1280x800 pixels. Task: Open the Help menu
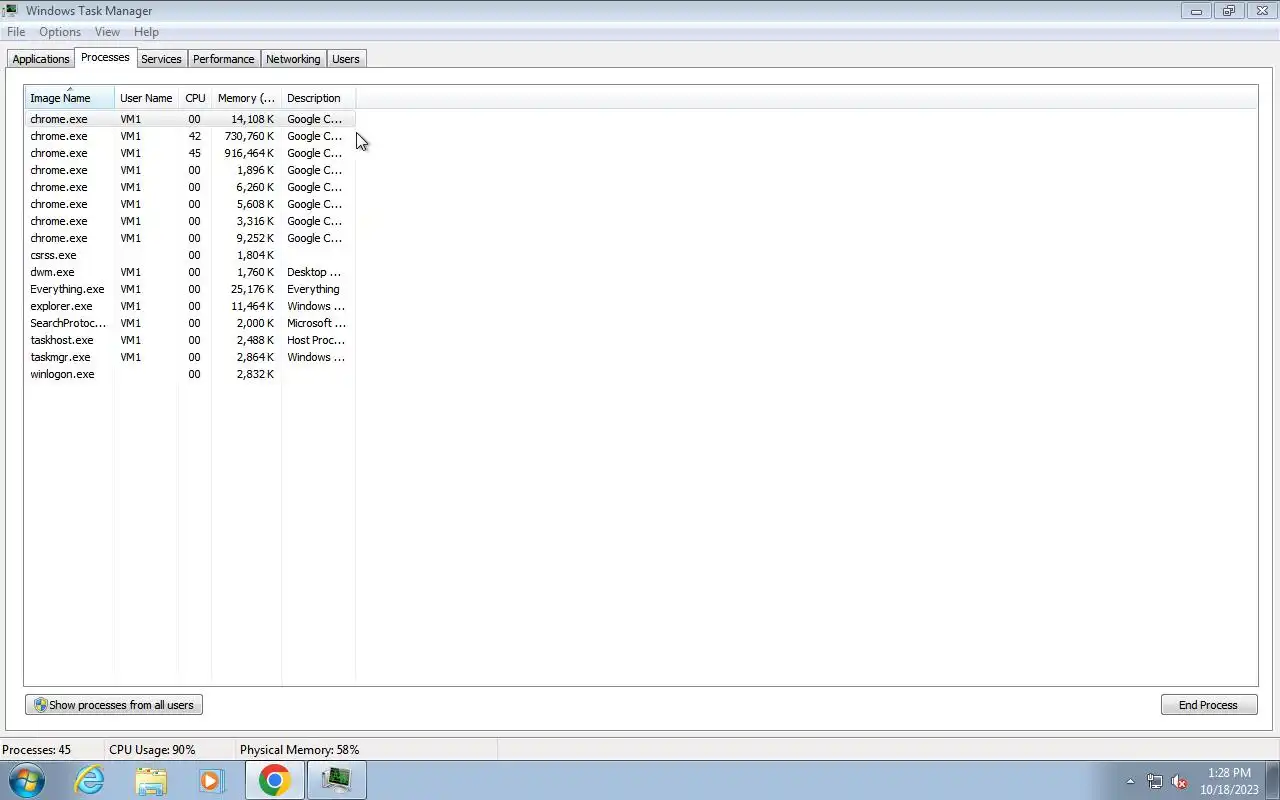pyautogui.click(x=146, y=32)
